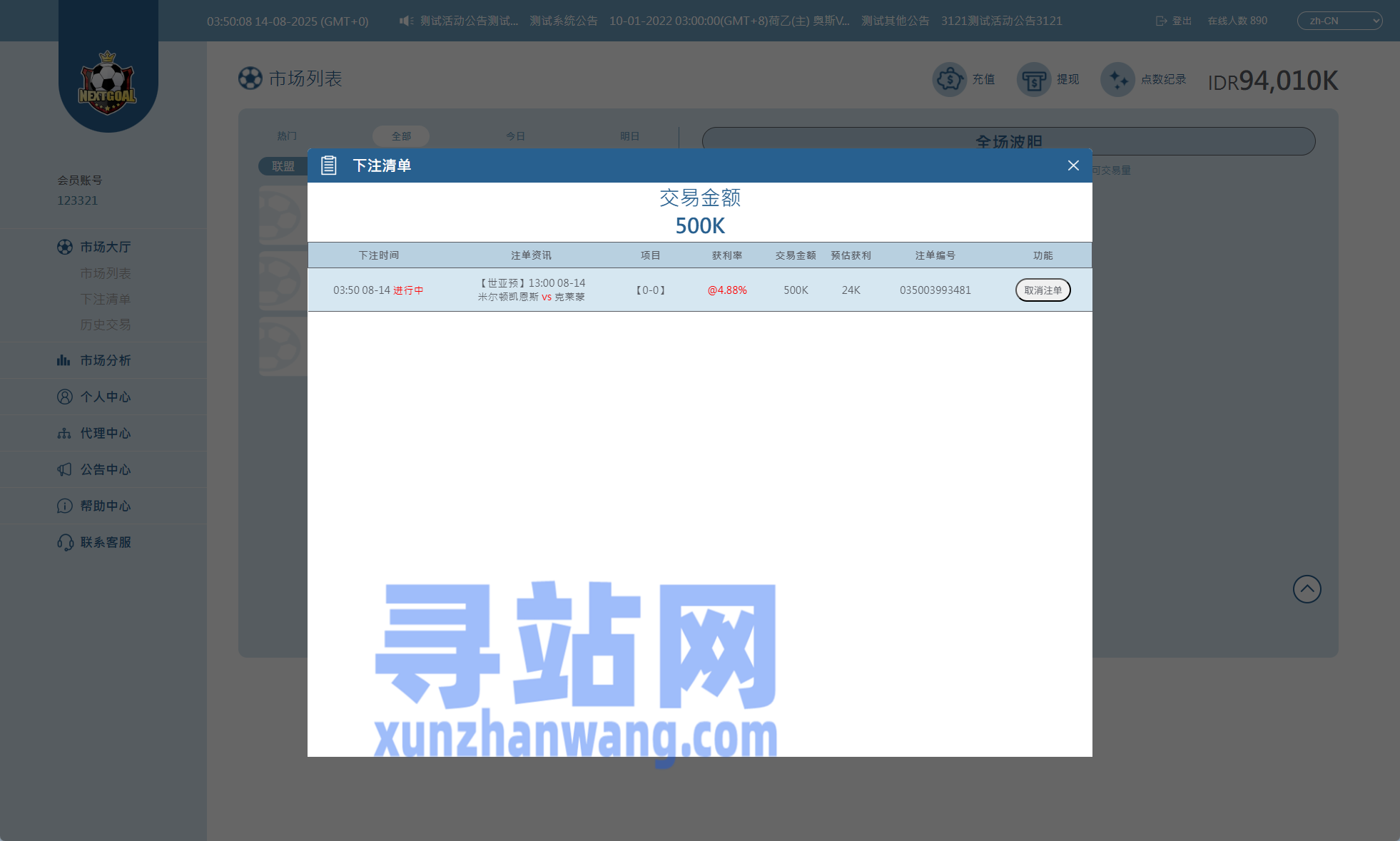Click the 市场分析 bar chart icon
This screenshot has width=1400, height=841.
click(64, 360)
